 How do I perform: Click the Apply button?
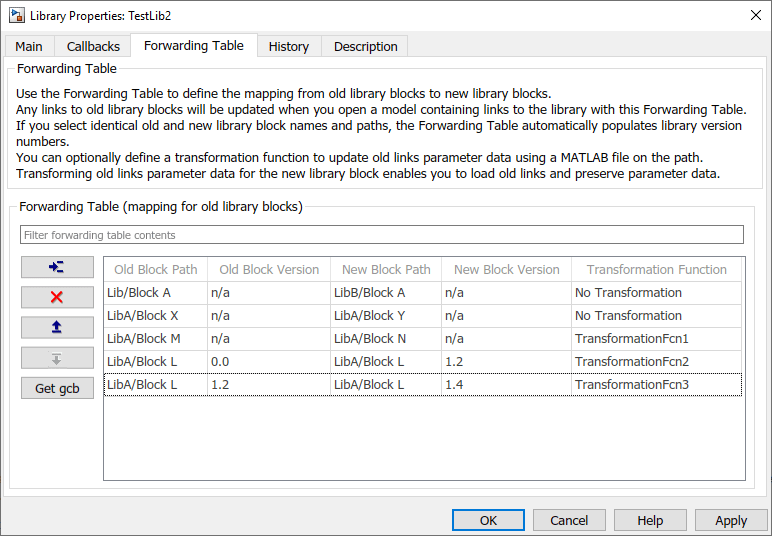tap(730, 520)
